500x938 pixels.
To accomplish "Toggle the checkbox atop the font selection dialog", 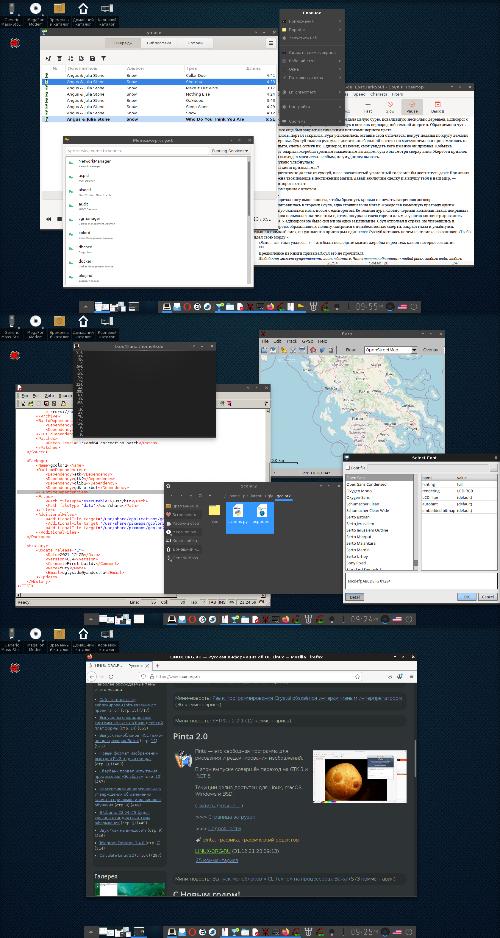I will [x=348, y=467].
